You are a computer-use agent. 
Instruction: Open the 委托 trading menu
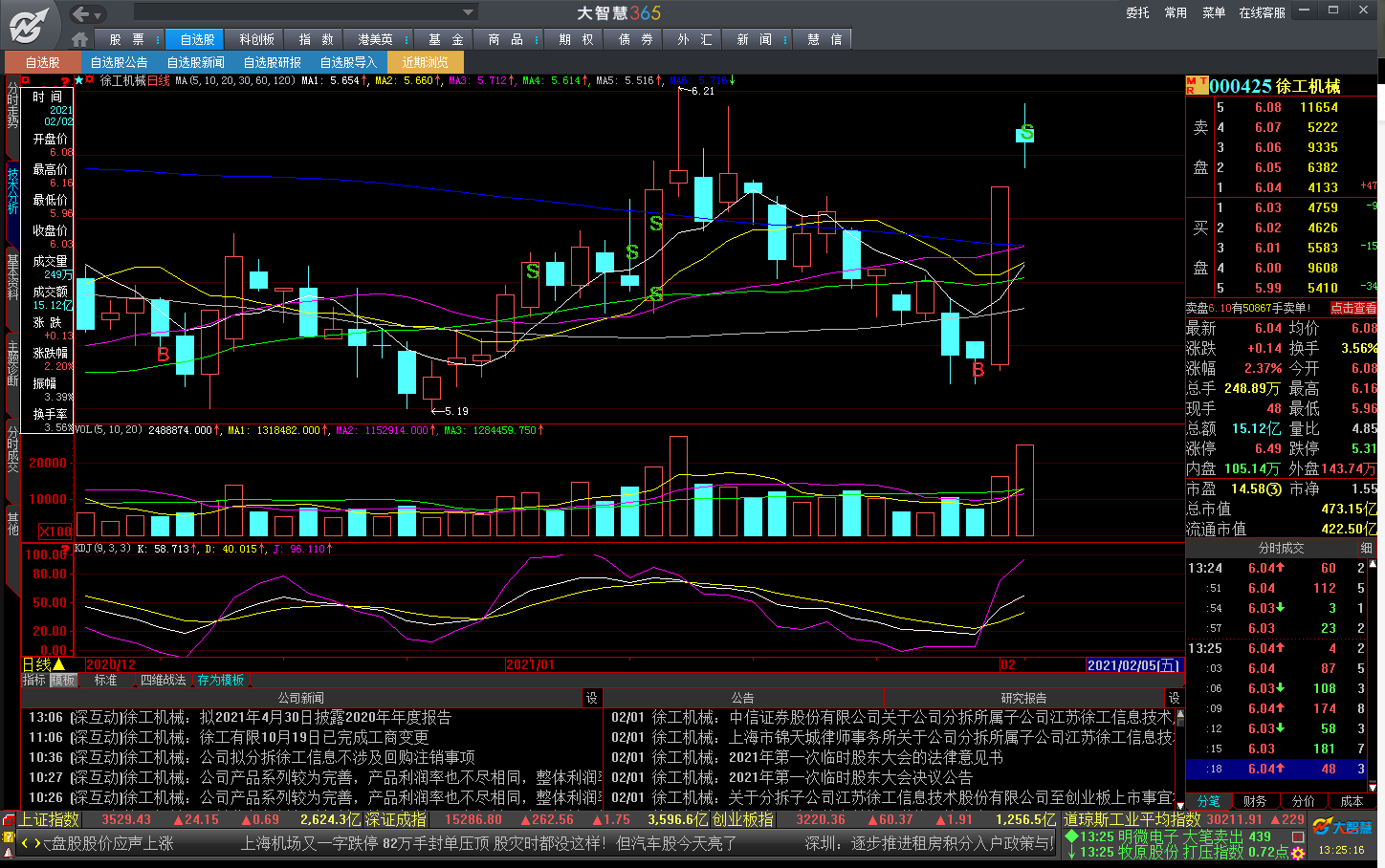(1137, 12)
